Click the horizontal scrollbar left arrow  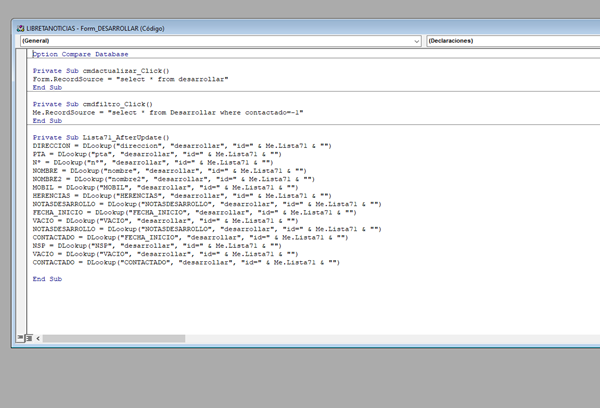(x=38, y=338)
